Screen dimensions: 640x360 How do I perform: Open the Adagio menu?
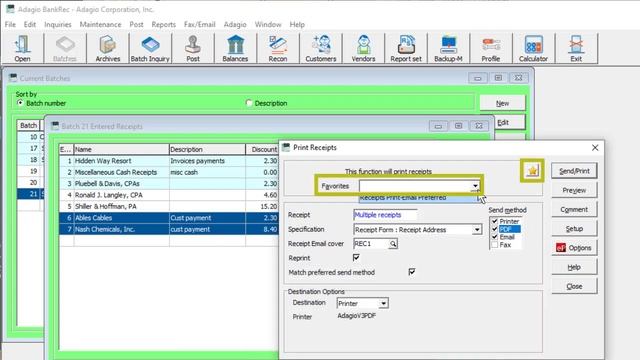click(235, 24)
